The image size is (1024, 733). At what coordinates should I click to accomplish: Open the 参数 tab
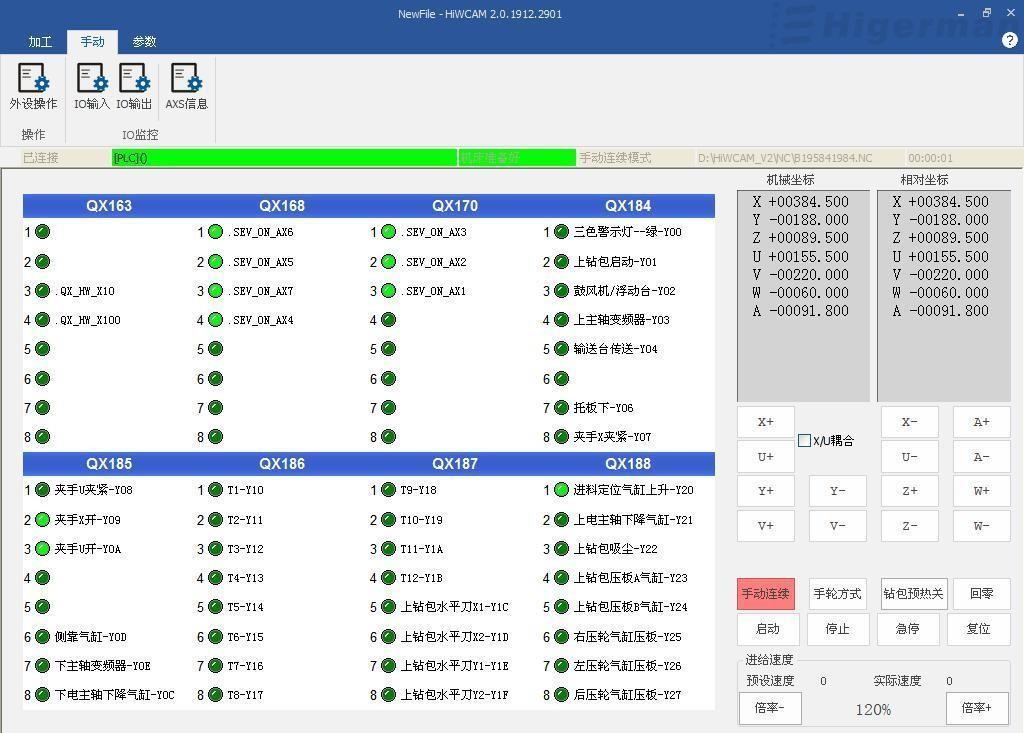pyautogui.click(x=144, y=42)
